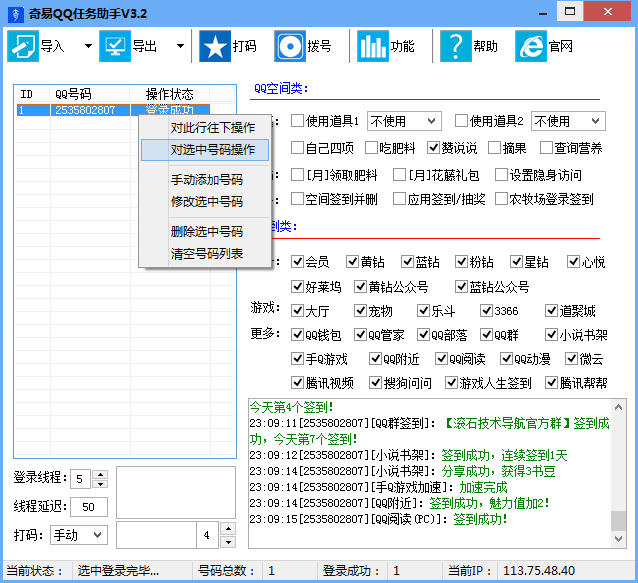Check the 自己四项 checkbox
This screenshot has height=583, width=638.
point(297,148)
